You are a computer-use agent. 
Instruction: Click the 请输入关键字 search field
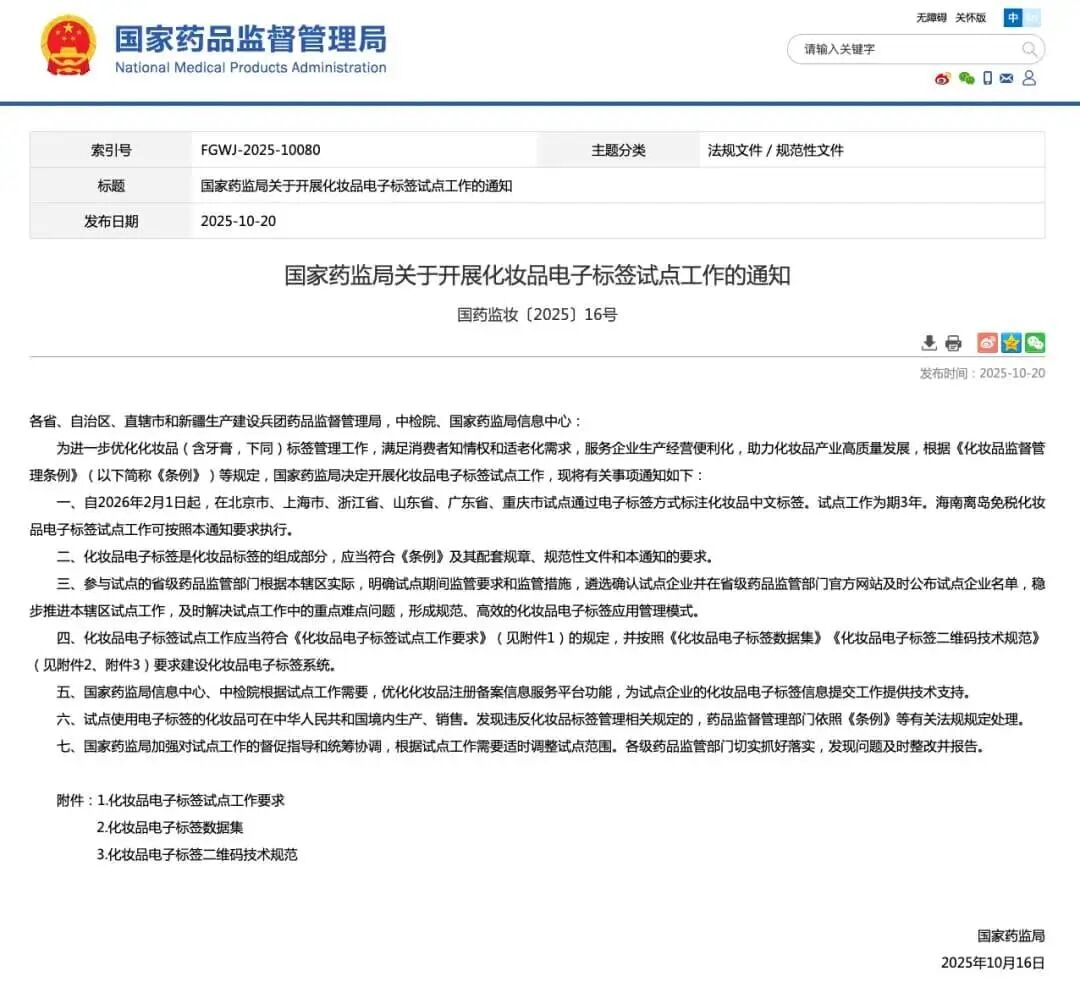pyautogui.click(x=900, y=49)
